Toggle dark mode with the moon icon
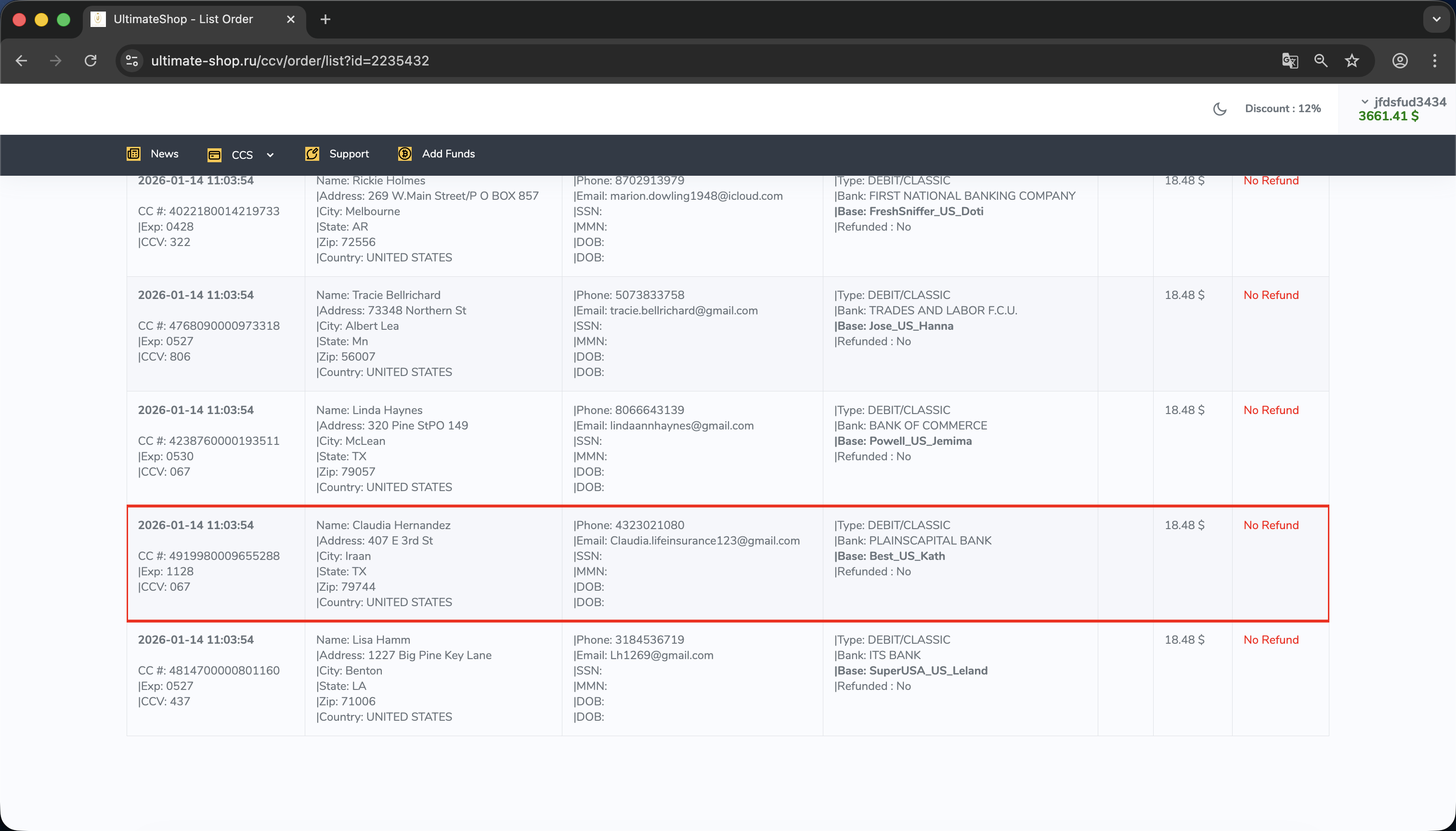 coord(1219,108)
